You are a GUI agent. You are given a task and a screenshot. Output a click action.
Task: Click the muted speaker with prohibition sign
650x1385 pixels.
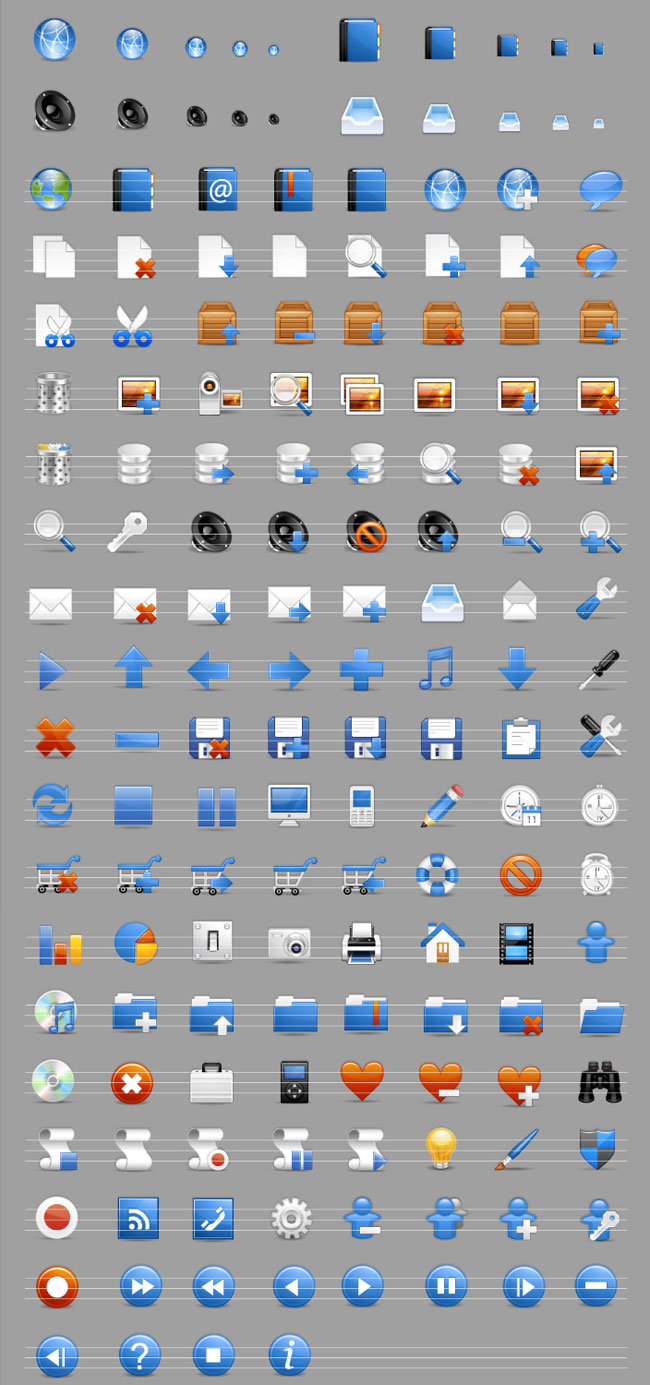tap(365, 531)
